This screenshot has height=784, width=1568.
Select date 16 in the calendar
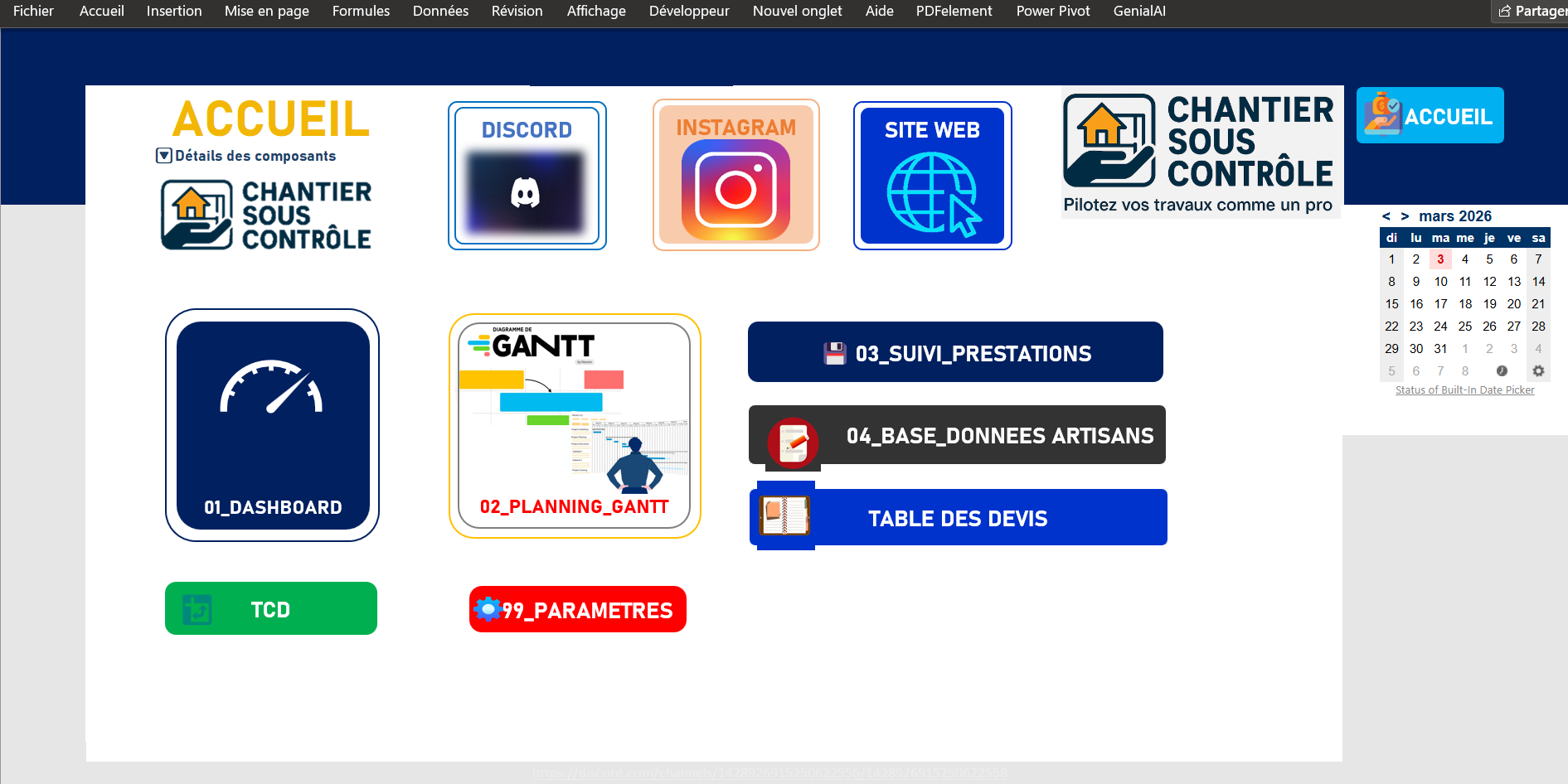tap(1416, 304)
